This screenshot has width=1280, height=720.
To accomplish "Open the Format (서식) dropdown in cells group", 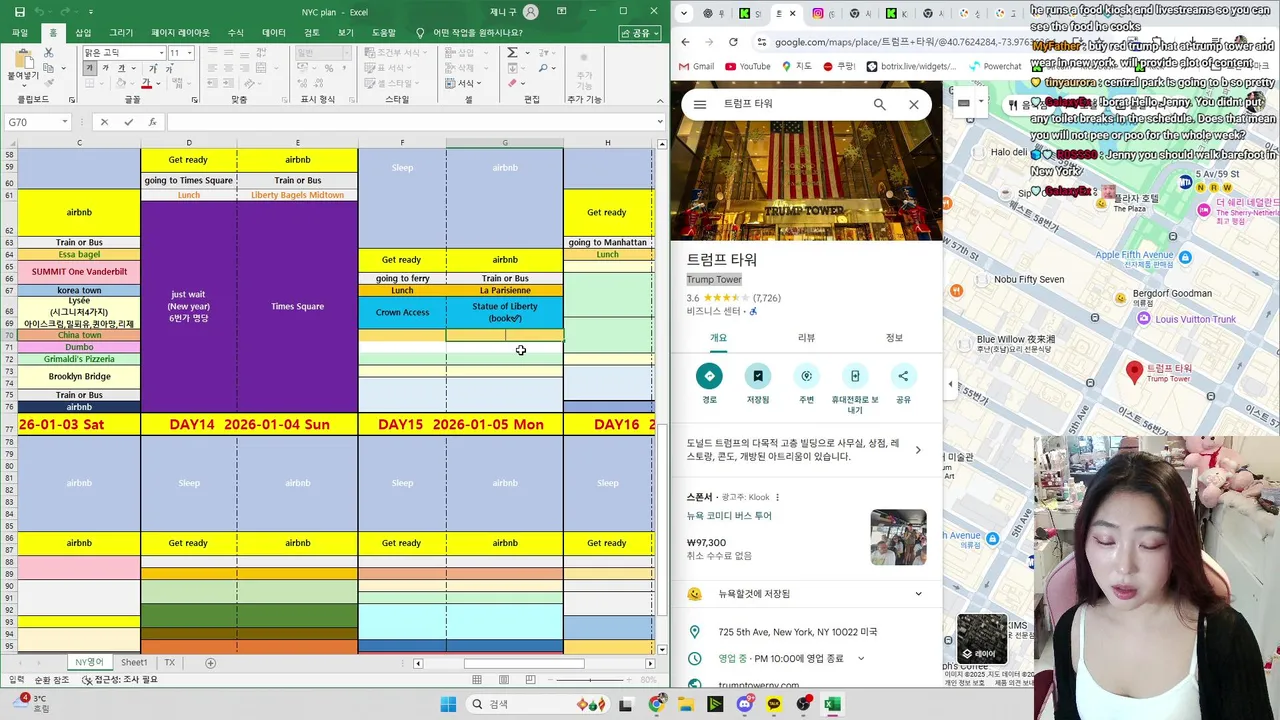I will click(x=467, y=83).
